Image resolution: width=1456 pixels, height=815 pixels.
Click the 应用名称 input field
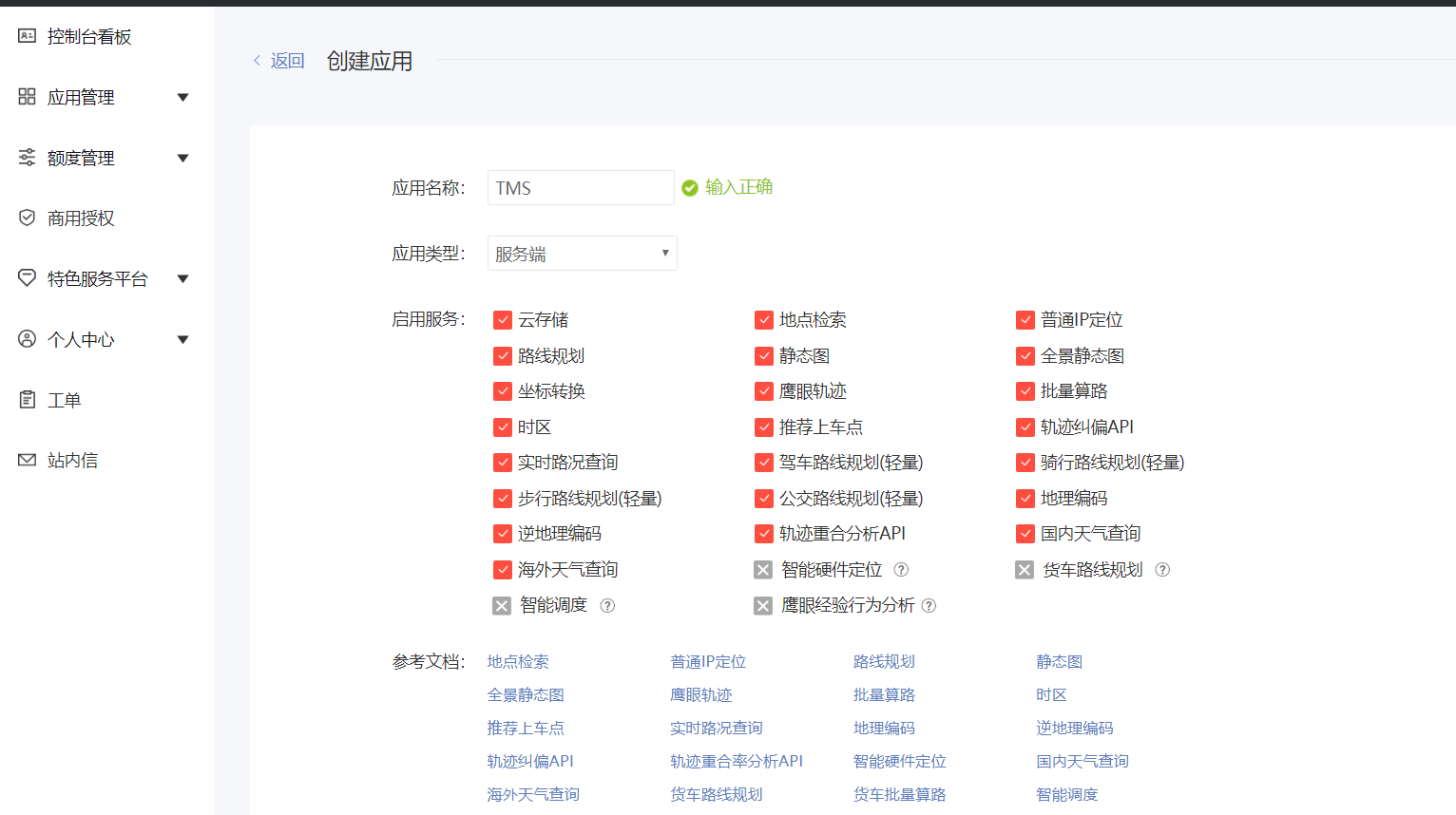581,188
